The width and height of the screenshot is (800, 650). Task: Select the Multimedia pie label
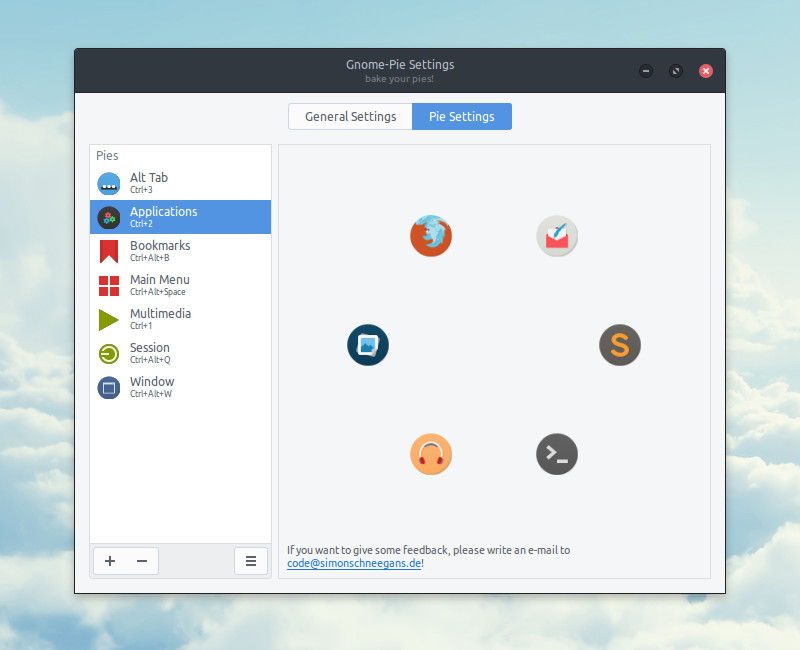[x=161, y=313]
